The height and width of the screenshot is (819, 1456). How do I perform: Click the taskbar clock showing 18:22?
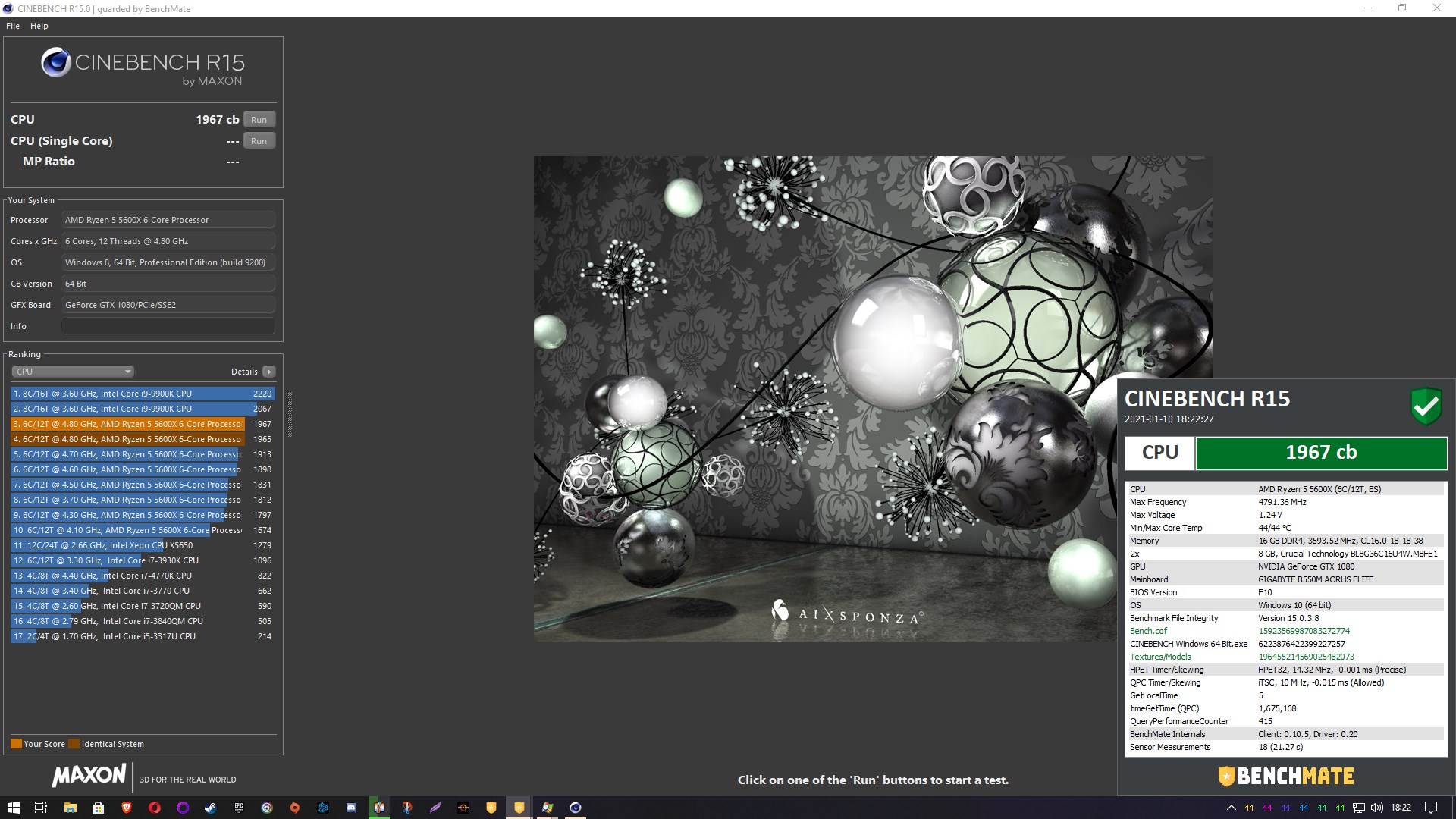(1401, 808)
